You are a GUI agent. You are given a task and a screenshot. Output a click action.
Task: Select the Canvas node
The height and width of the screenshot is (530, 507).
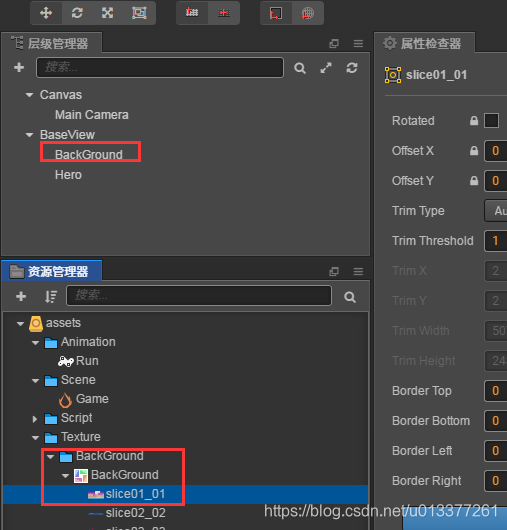[61, 95]
